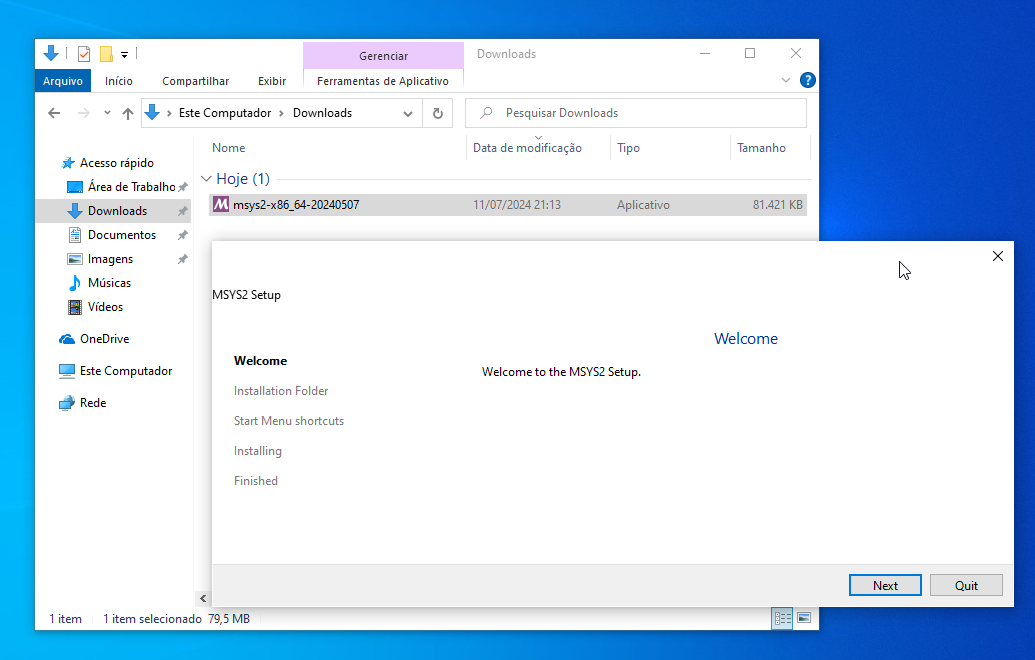Open the Help question mark icon
Screen dimensions: 1035x660
click(x=807, y=81)
